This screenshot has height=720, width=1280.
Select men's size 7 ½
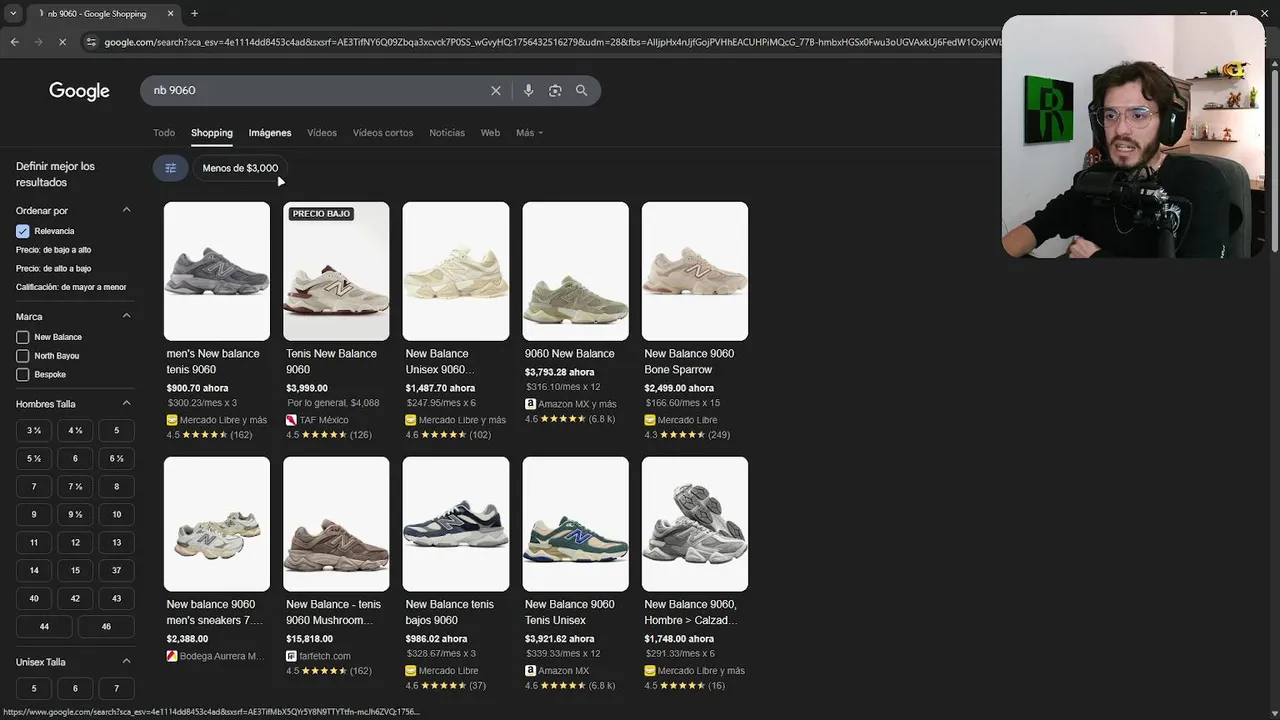[x=75, y=486]
